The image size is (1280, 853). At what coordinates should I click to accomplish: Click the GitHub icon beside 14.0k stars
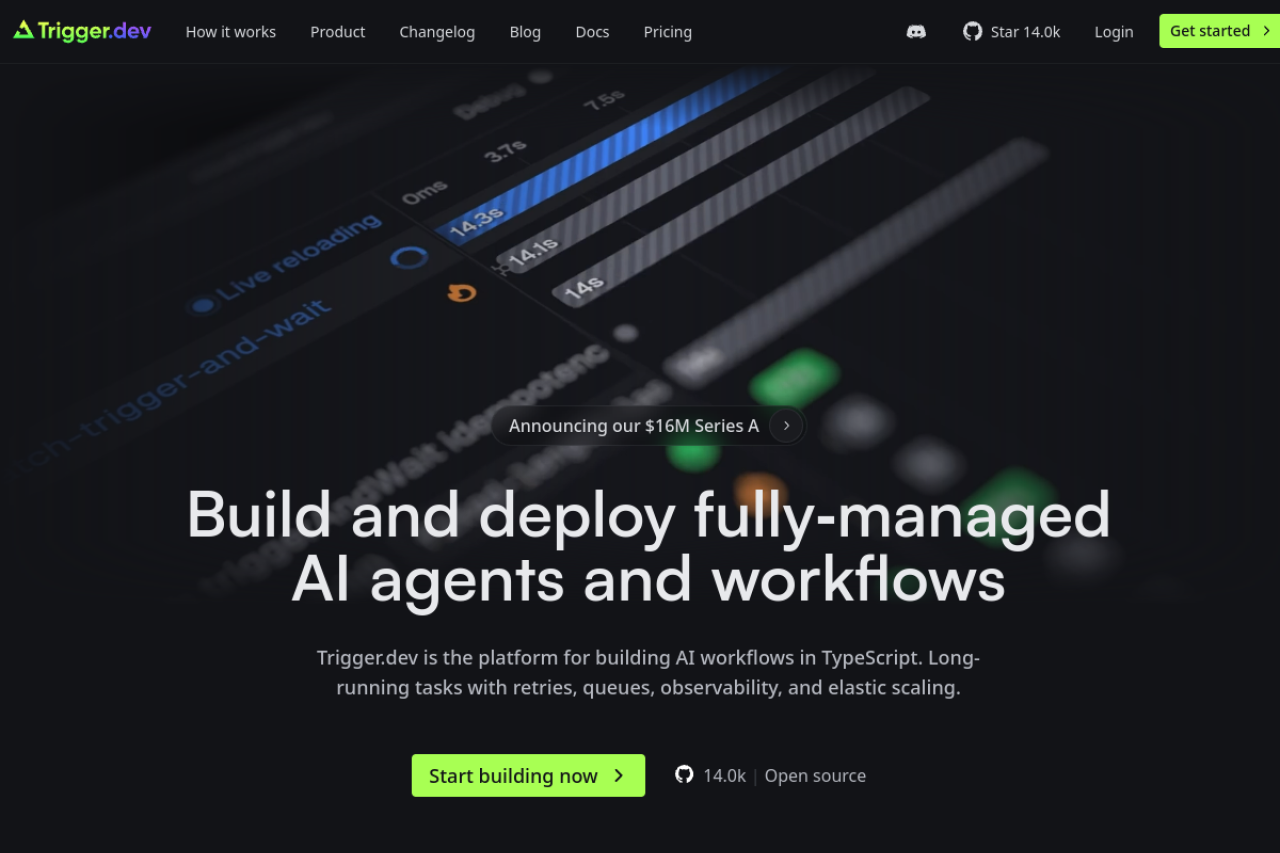click(x=683, y=775)
